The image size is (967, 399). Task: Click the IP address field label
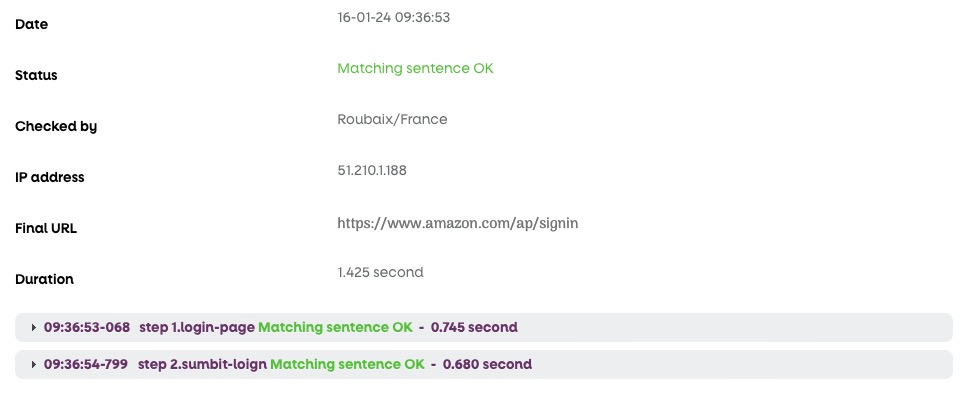point(50,178)
